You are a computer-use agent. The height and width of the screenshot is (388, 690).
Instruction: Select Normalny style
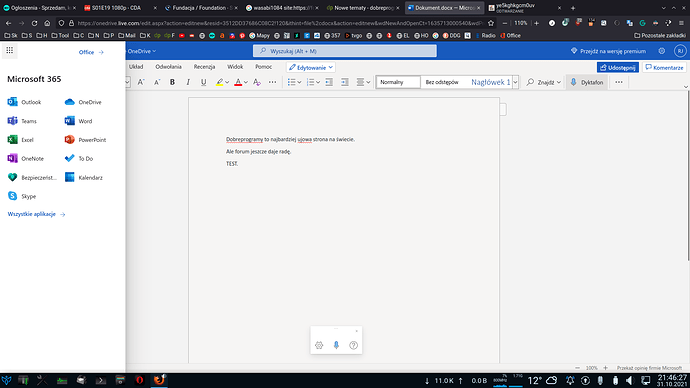tap(398, 82)
